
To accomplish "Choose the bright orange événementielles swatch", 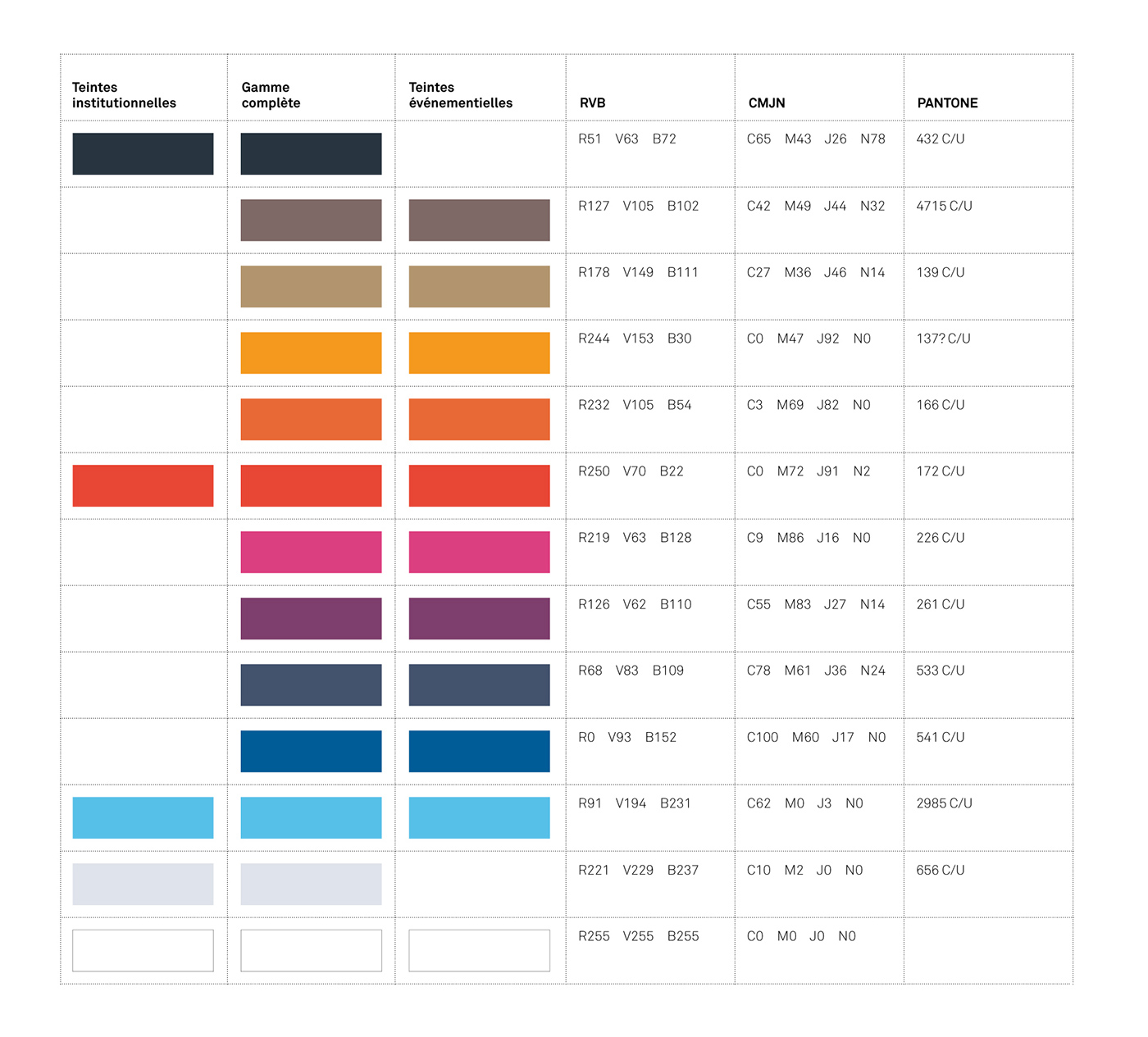I will (479, 352).
